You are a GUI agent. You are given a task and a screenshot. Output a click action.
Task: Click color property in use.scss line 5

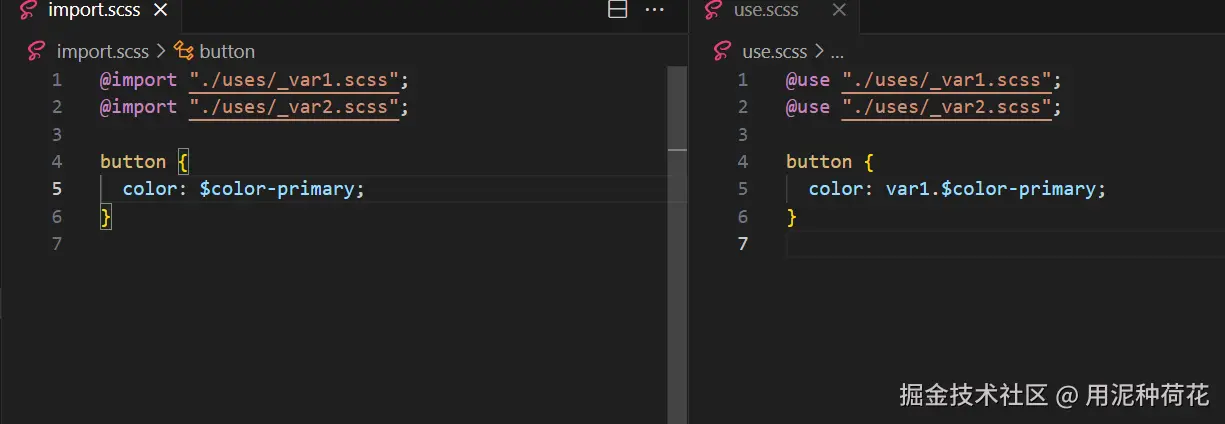[x=836, y=188]
